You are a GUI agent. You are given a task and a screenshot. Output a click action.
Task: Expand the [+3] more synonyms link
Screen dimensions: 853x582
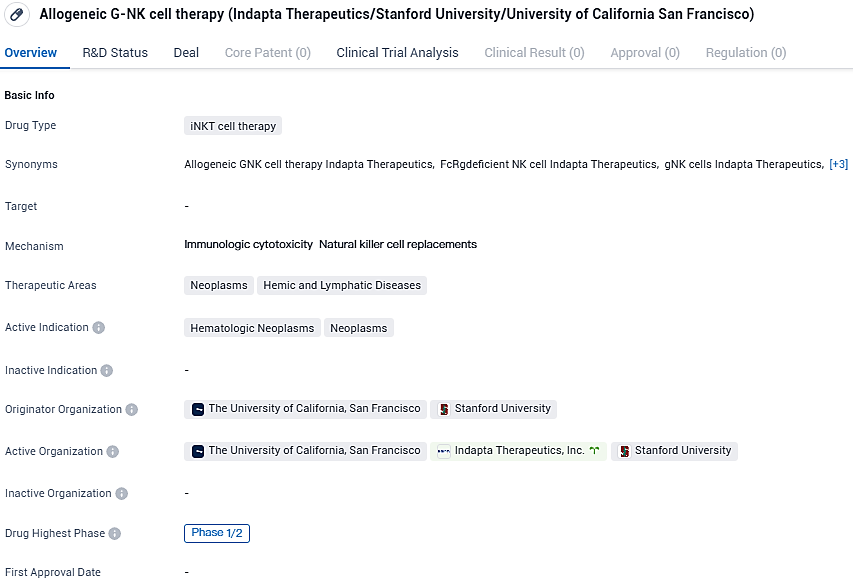tap(838, 164)
